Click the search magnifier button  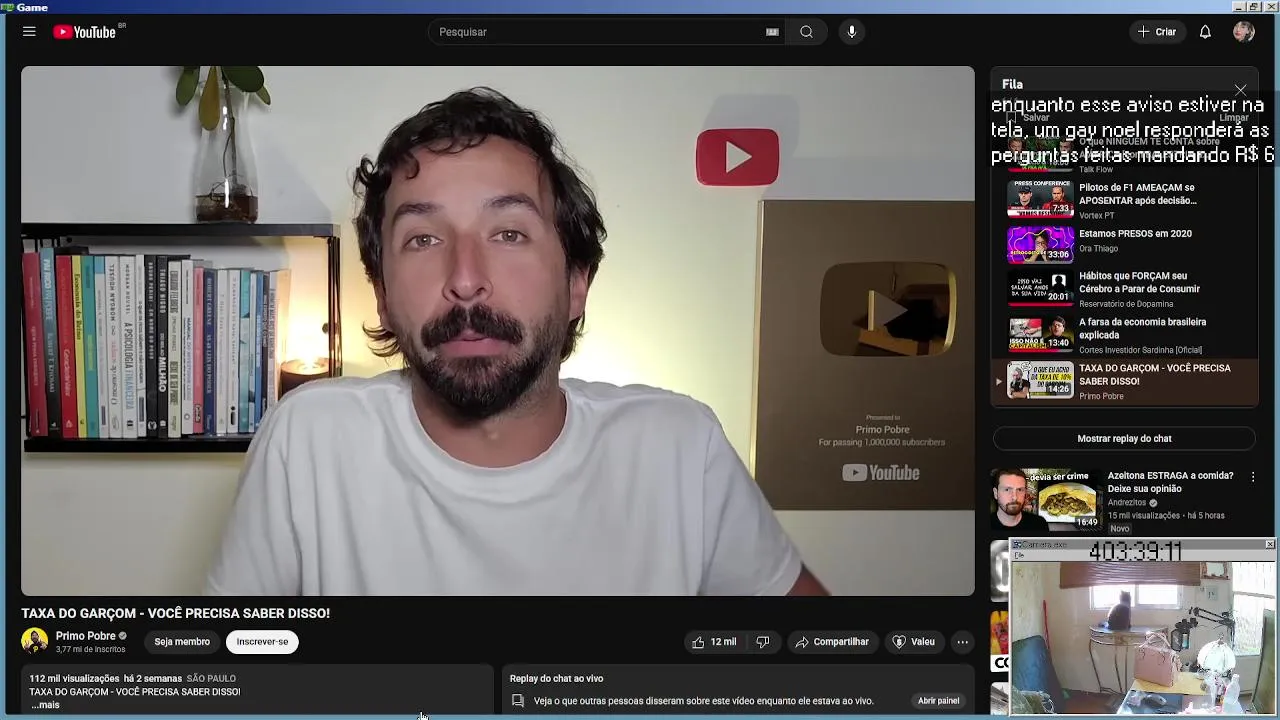(x=806, y=32)
